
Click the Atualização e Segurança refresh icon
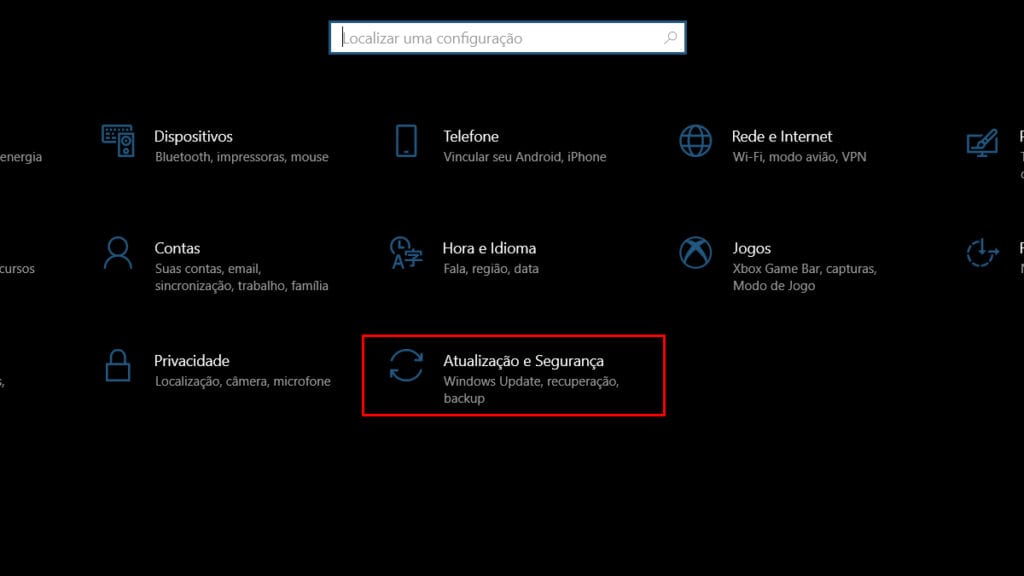pyautogui.click(x=406, y=365)
